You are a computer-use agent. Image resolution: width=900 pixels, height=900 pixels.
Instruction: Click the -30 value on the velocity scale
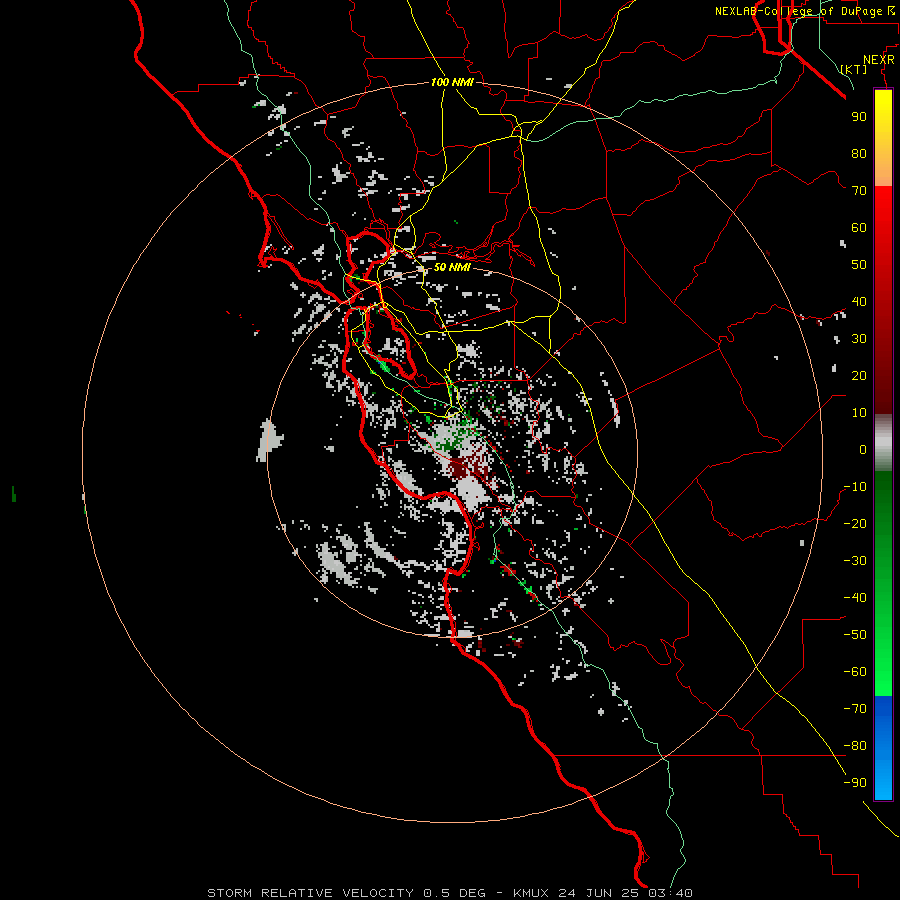pyautogui.click(x=855, y=561)
